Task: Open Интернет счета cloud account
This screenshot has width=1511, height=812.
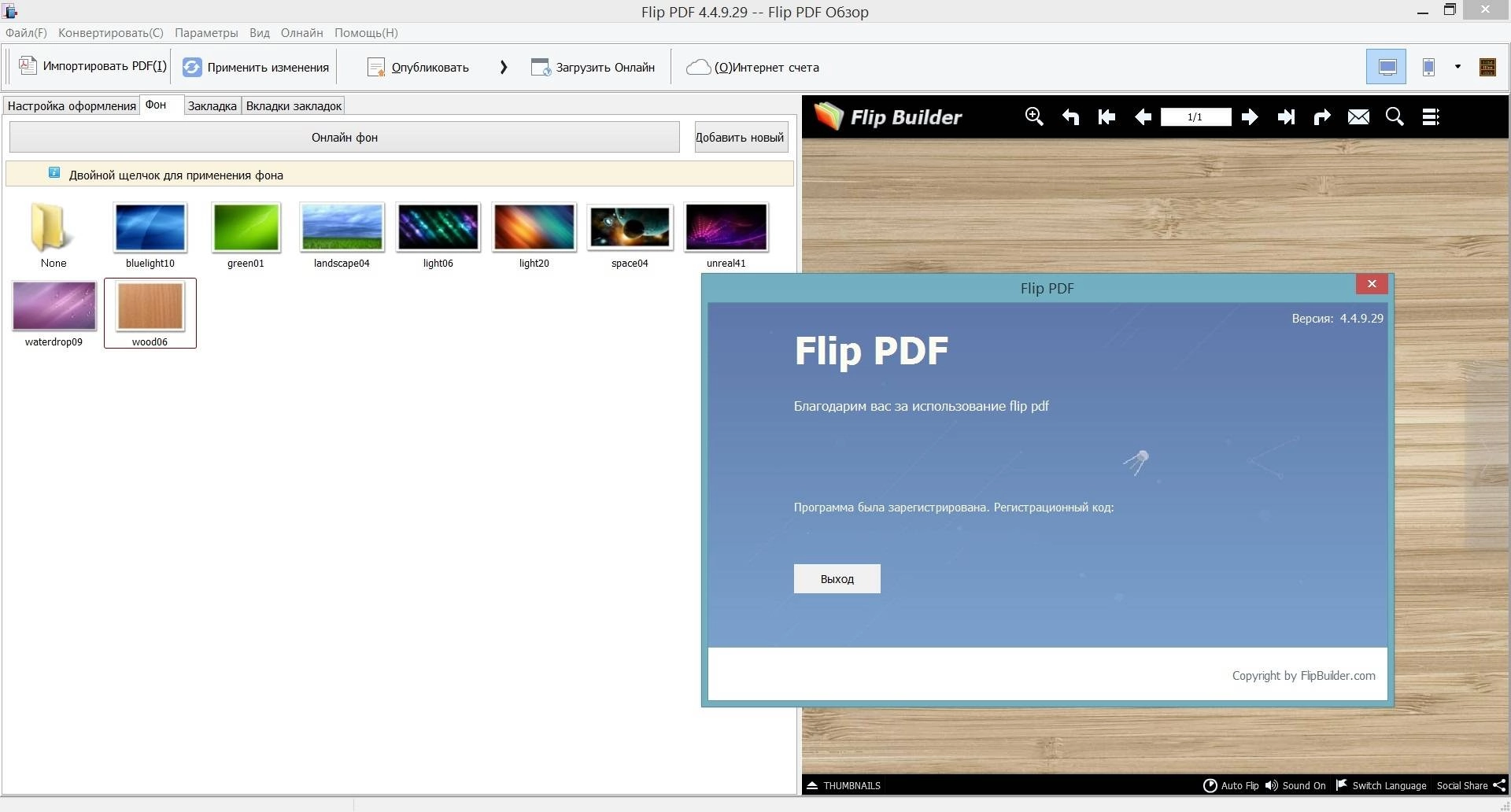Action: click(x=752, y=67)
